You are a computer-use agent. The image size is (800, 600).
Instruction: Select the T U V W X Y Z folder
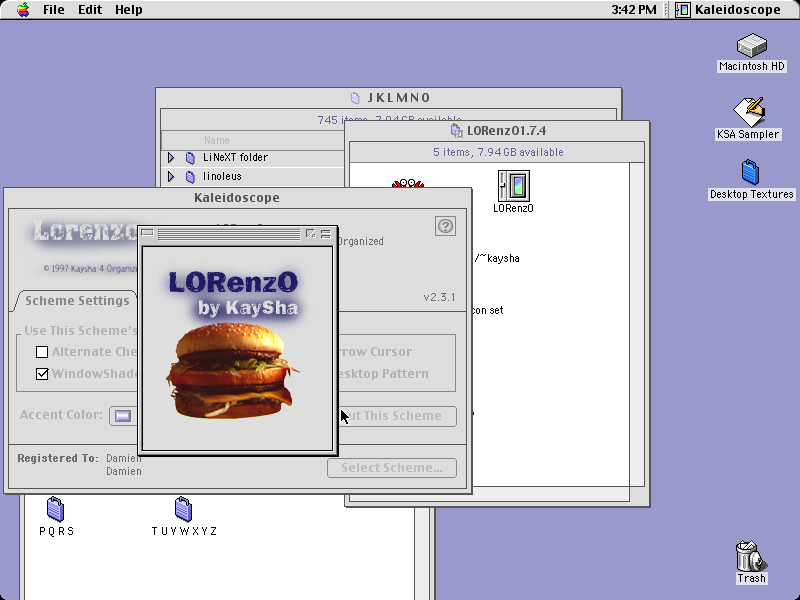coord(184,510)
